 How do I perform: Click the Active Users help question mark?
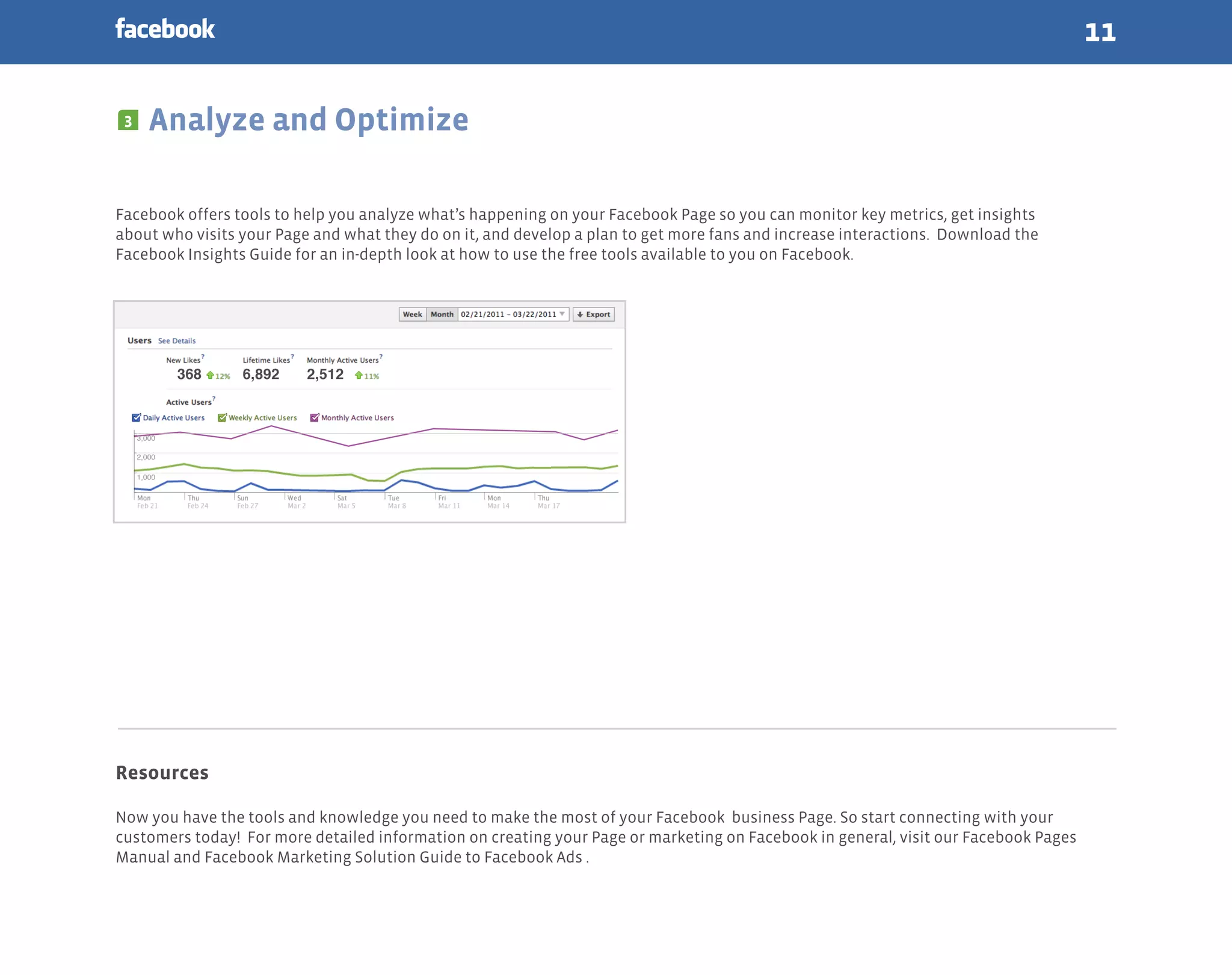(214, 399)
